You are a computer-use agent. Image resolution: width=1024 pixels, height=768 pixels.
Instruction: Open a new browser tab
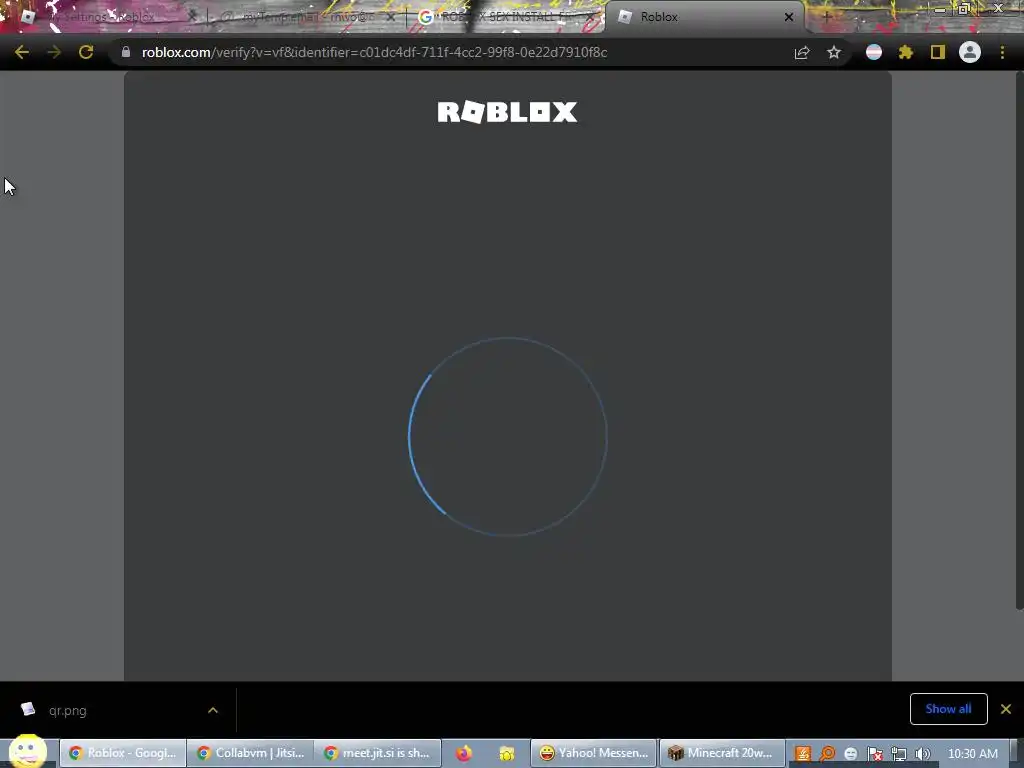pyautogui.click(x=827, y=17)
